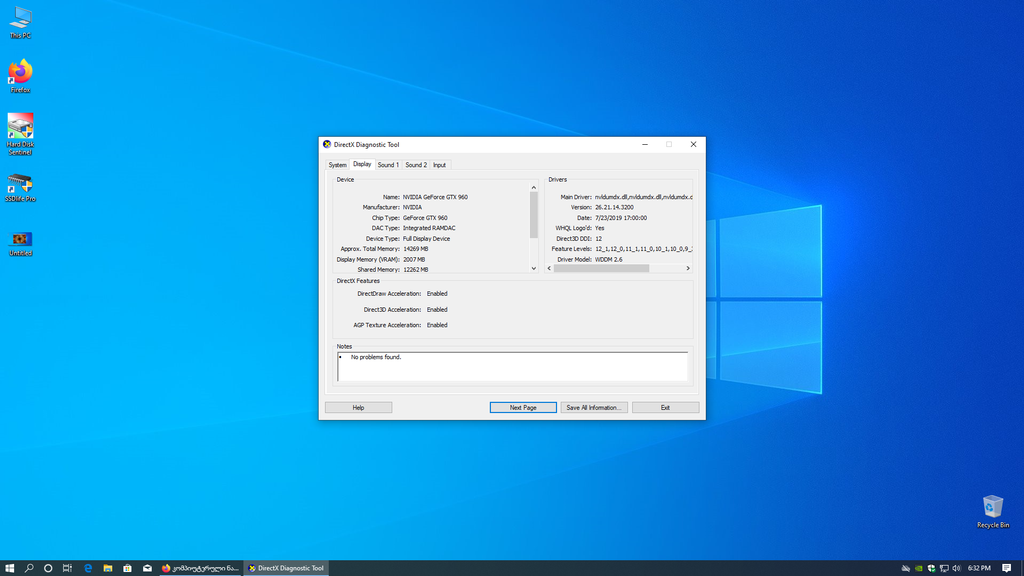
Task: Select the Hard Disk Sentinel desktop icon
Action: (20, 127)
